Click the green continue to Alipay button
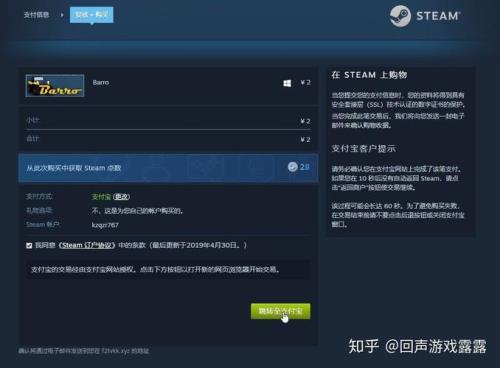Screen dimensions: 500x368 pos(281,311)
